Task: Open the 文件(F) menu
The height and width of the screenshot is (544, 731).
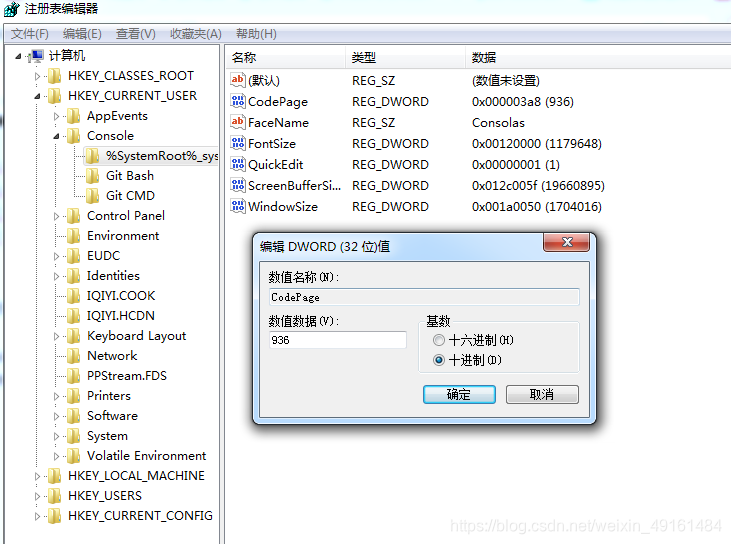Action: [x=30, y=34]
